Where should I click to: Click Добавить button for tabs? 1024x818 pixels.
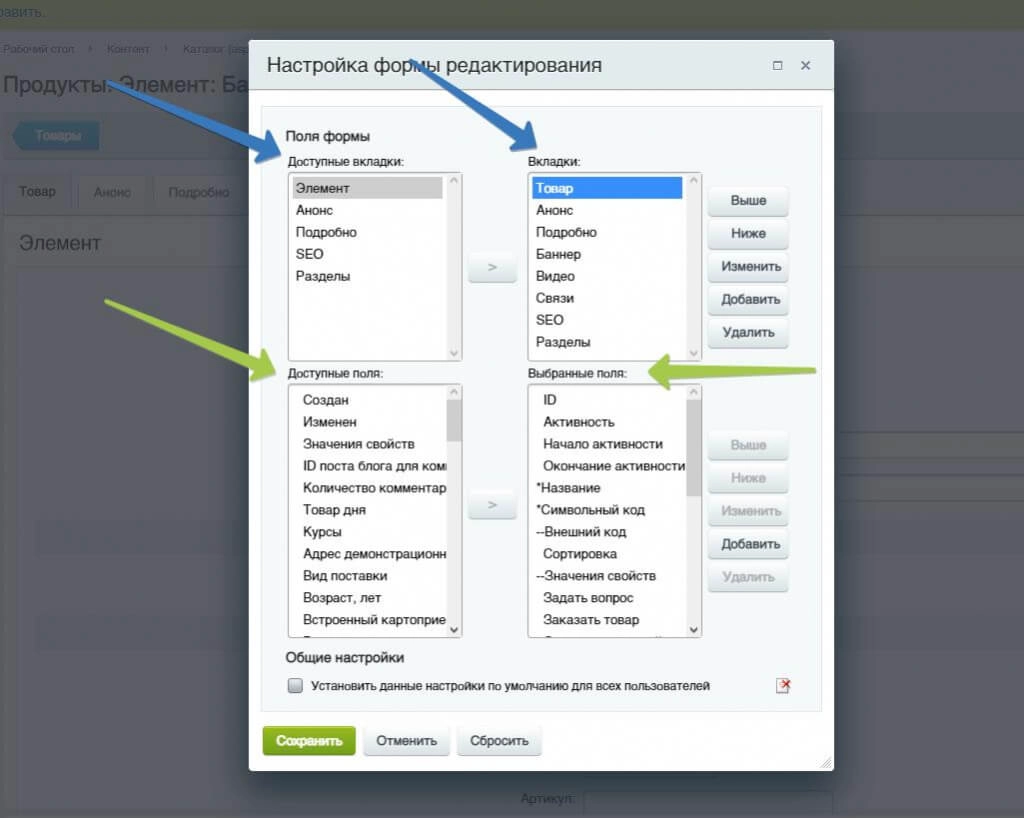point(748,299)
